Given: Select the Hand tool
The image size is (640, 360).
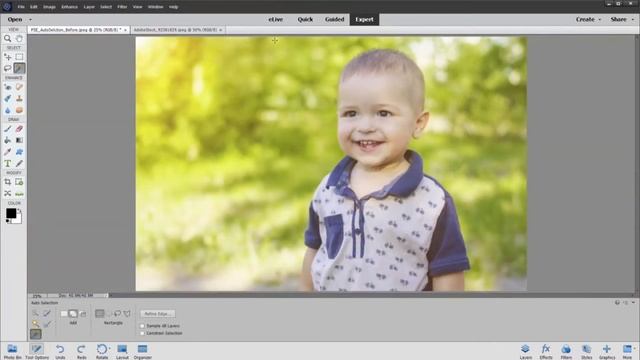Looking at the screenshot, I should [19, 38].
